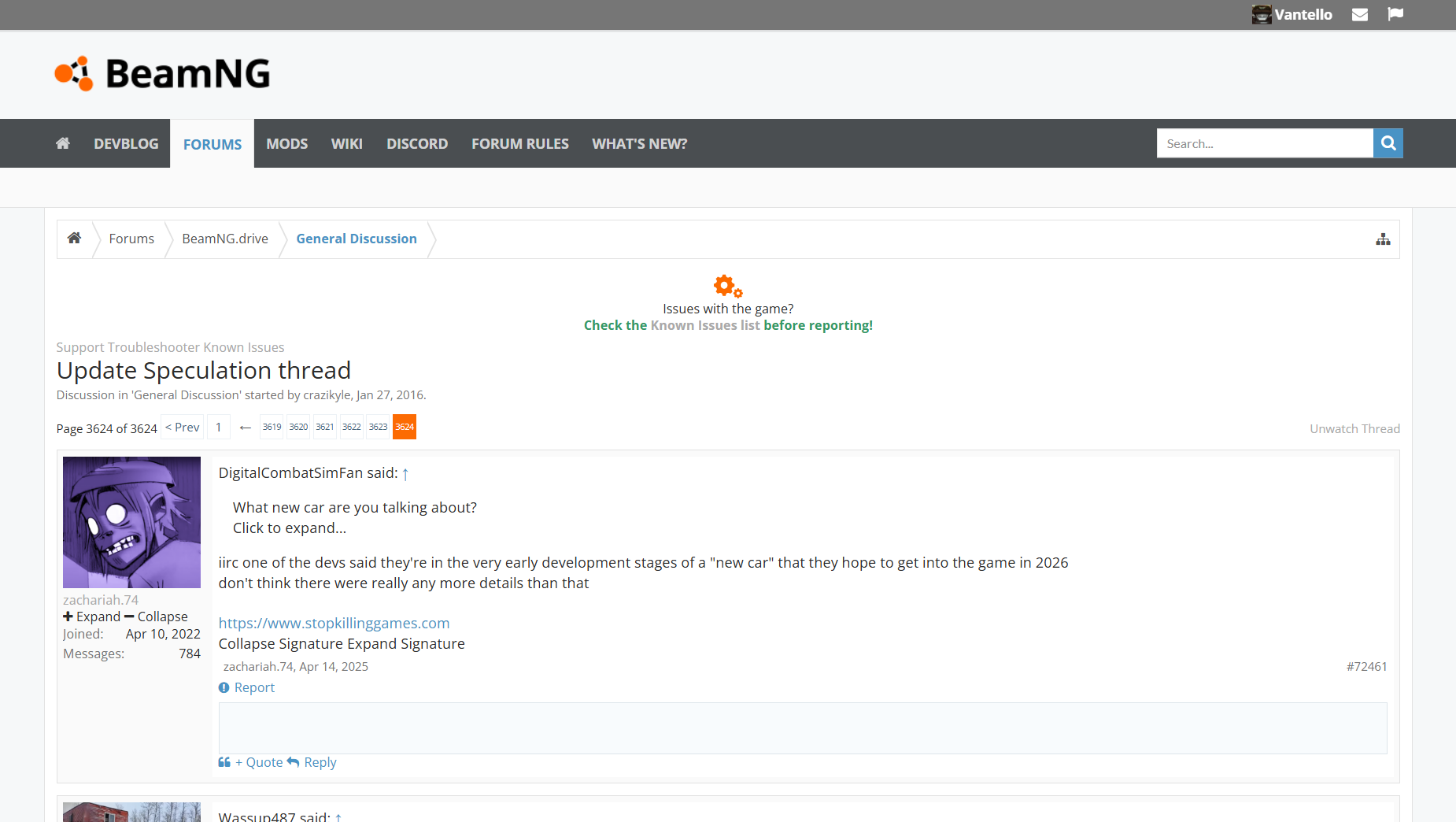Open the WIKI menu item

click(347, 143)
